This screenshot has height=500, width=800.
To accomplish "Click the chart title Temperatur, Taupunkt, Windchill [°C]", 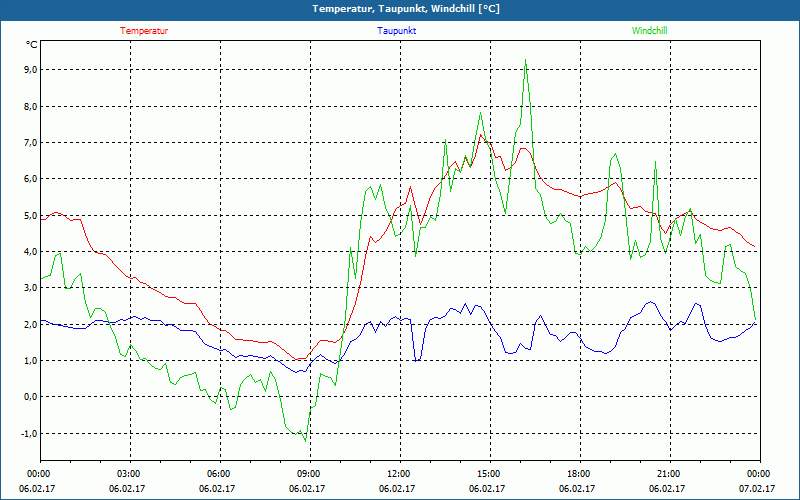I will [x=406, y=9].
